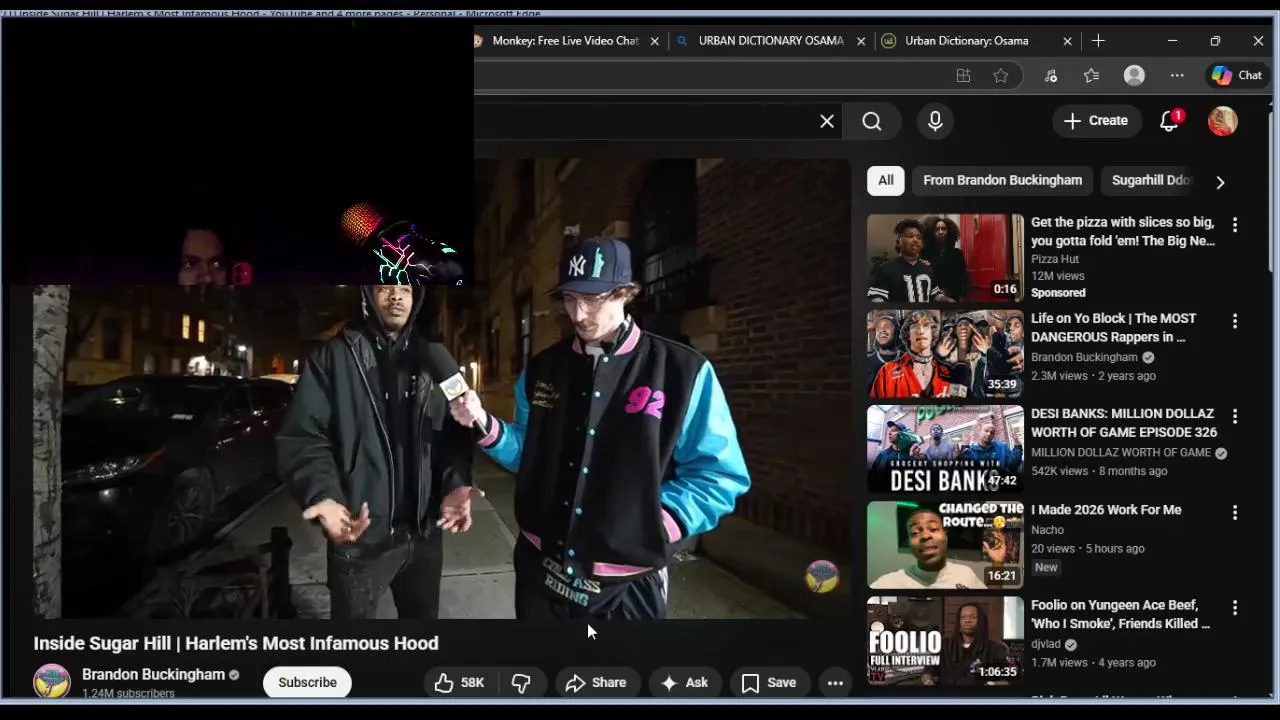
Task: Open options for Life on Yo Block video
Action: click(x=1235, y=321)
